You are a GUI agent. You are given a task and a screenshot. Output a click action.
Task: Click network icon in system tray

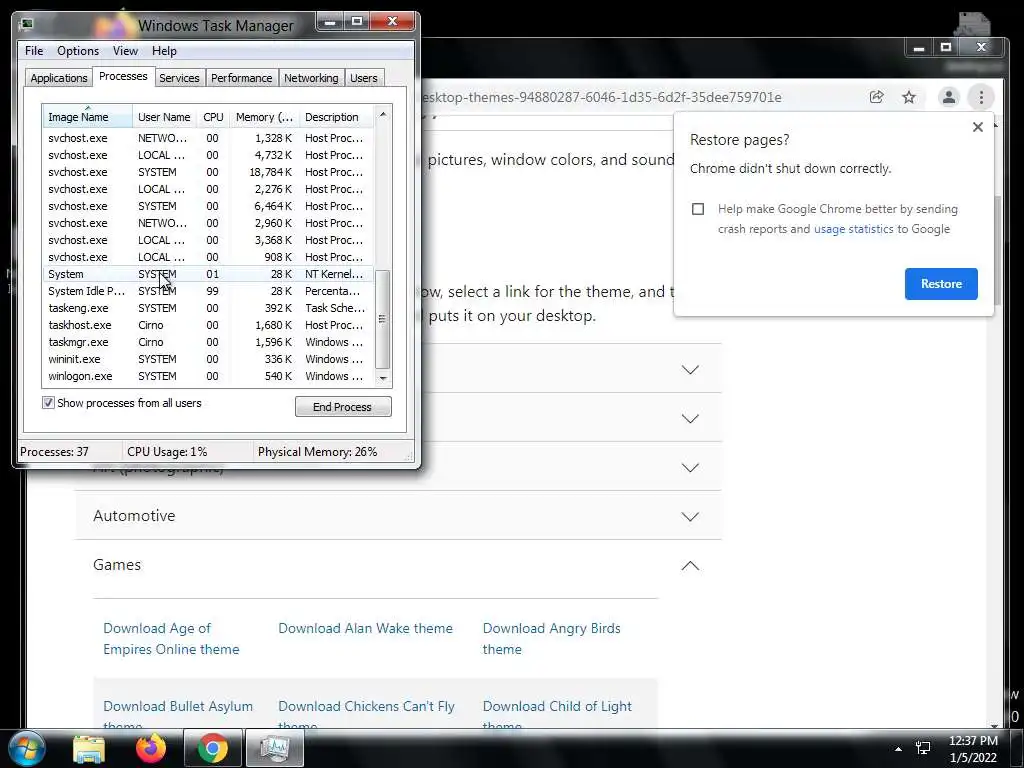[x=923, y=748]
